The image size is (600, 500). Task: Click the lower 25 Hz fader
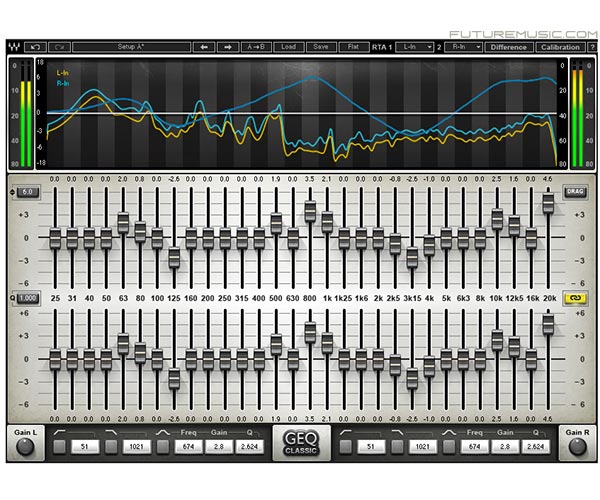coord(55,360)
